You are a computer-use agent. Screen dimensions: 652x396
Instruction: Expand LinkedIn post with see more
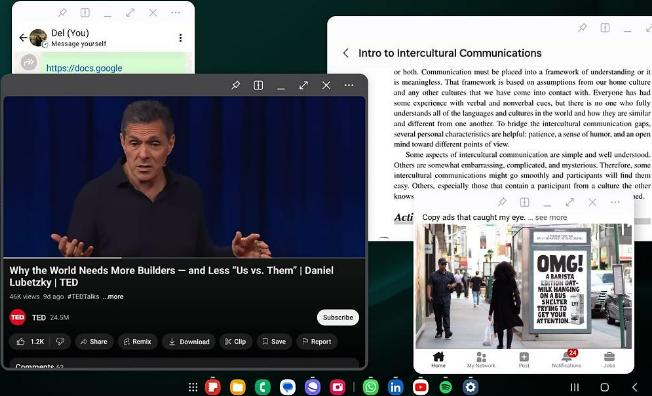point(551,218)
